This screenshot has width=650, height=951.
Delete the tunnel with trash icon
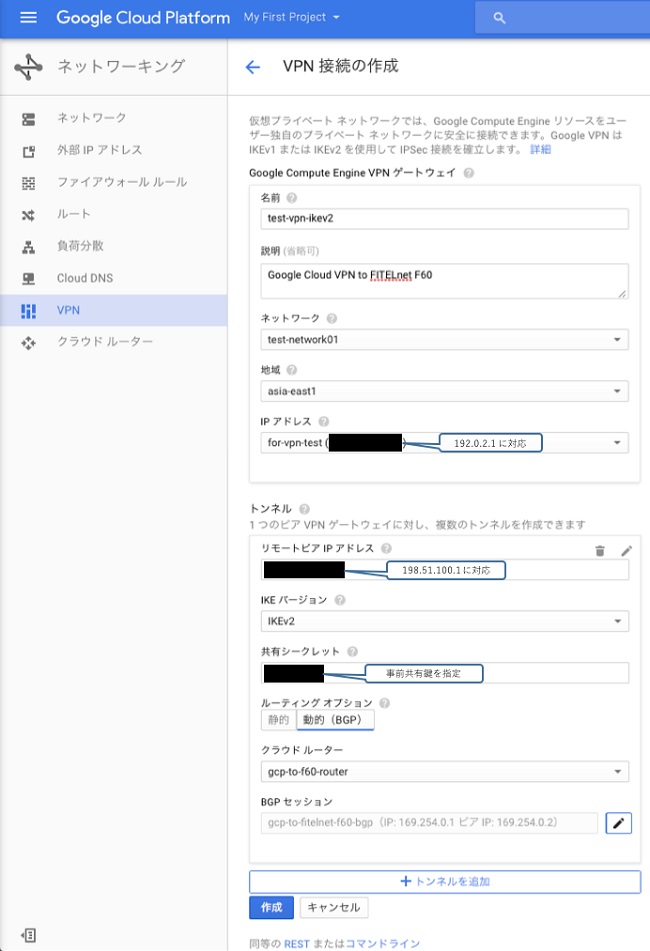click(600, 550)
